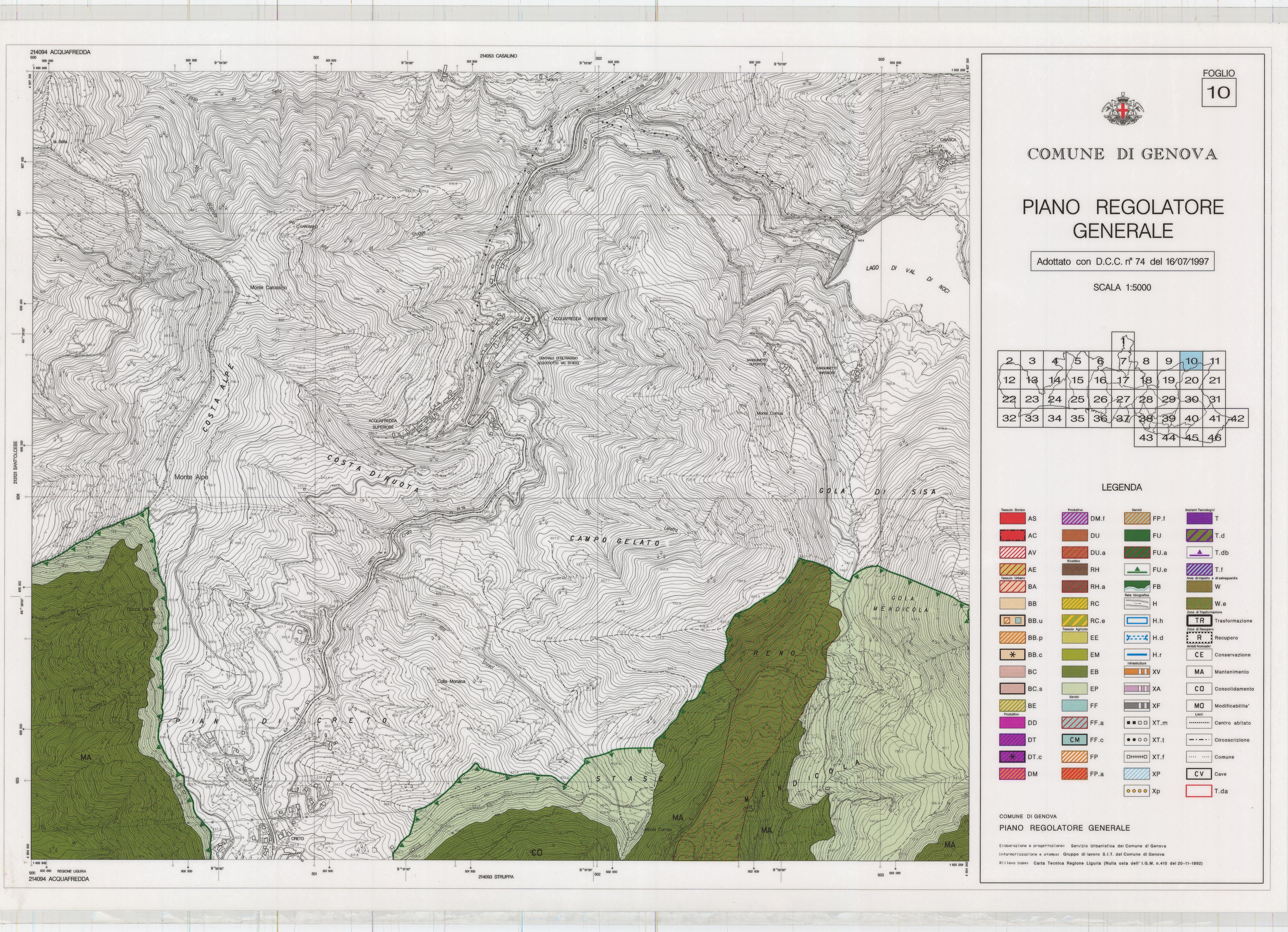Click the 'Mantenimento' legend label
This screenshot has width=1288, height=932.
(x=1232, y=672)
